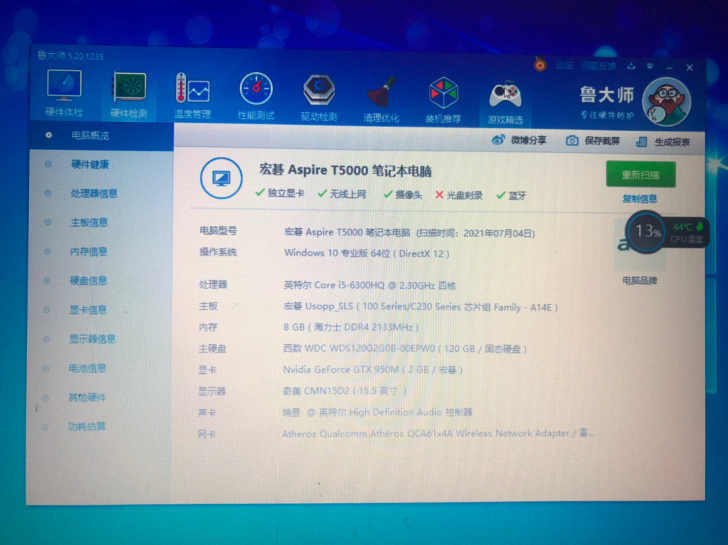Open the title bar dropdown menu arrow
The height and width of the screenshot is (545, 728).
coord(650,66)
